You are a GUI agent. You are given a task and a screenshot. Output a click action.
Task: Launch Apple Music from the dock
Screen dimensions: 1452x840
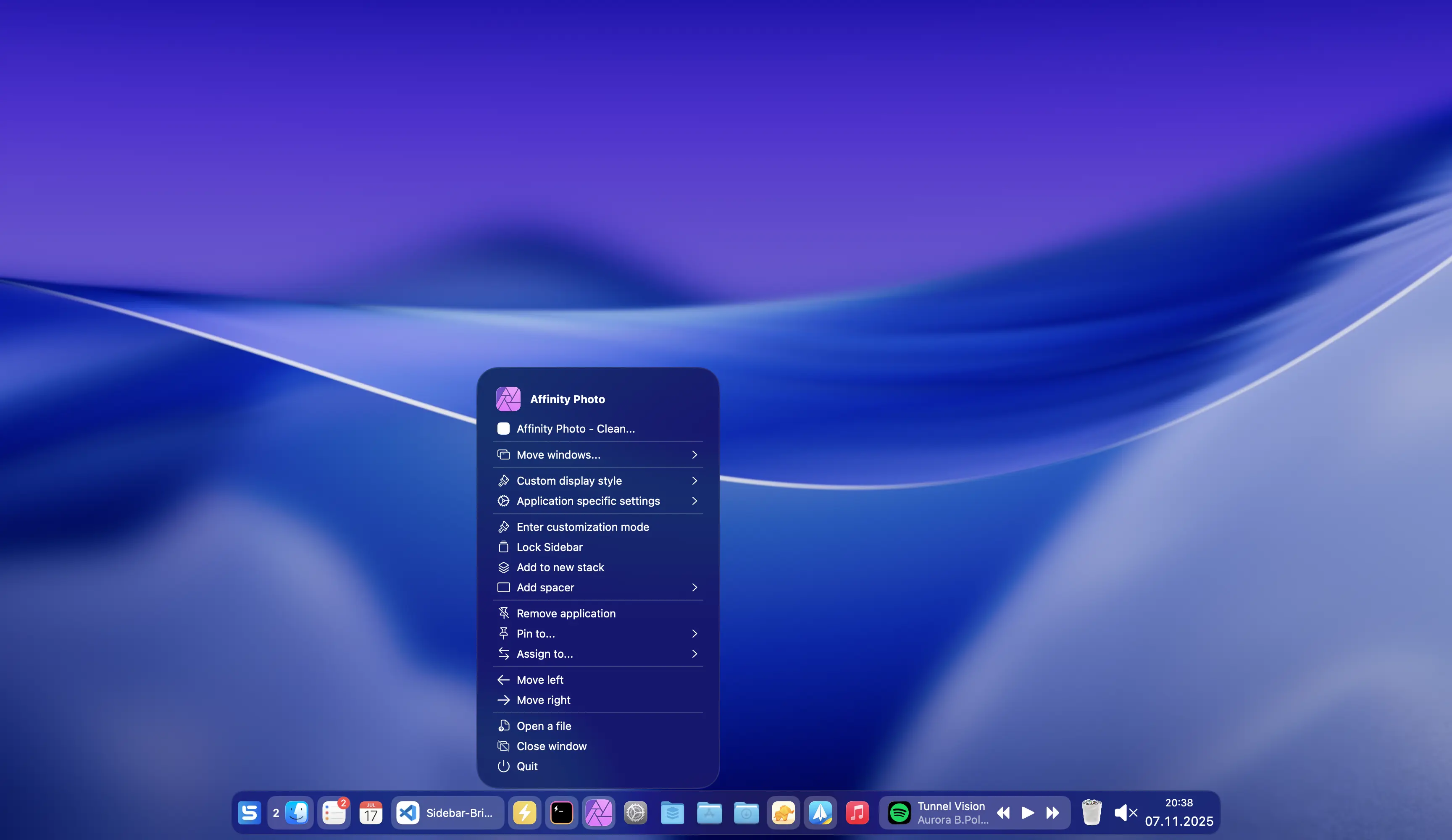point(858,813)
